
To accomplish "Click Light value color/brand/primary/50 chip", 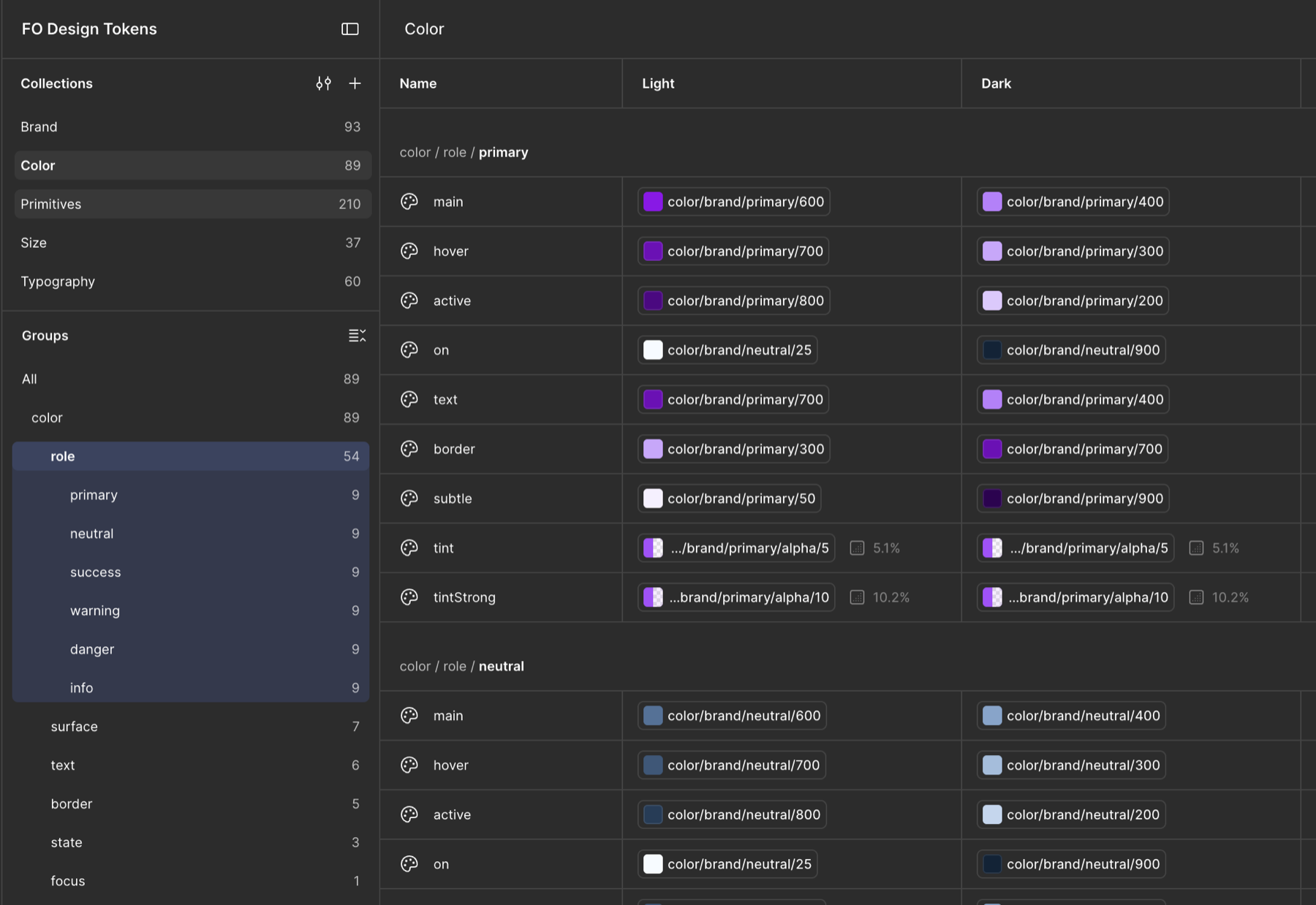I will [x=730, y=499].
